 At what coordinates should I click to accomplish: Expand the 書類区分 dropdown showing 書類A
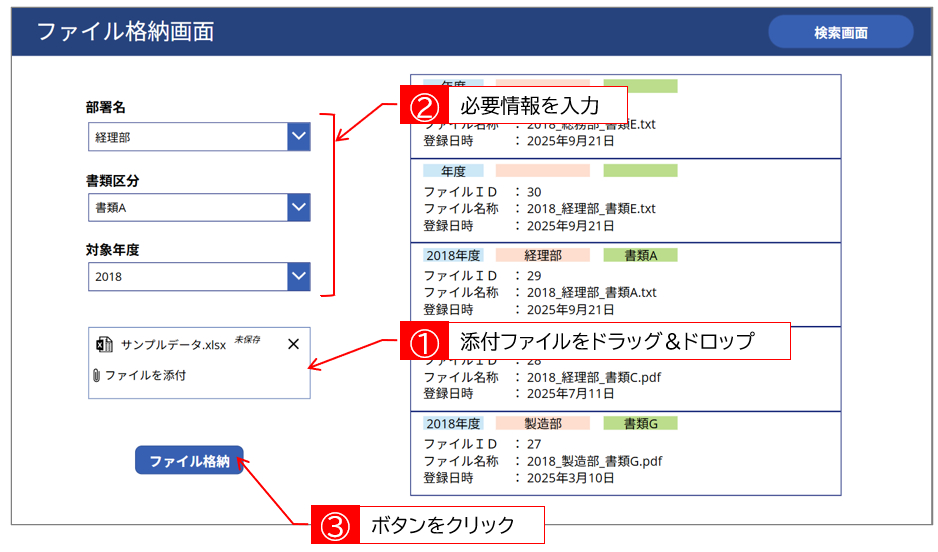tap(298, 207)
